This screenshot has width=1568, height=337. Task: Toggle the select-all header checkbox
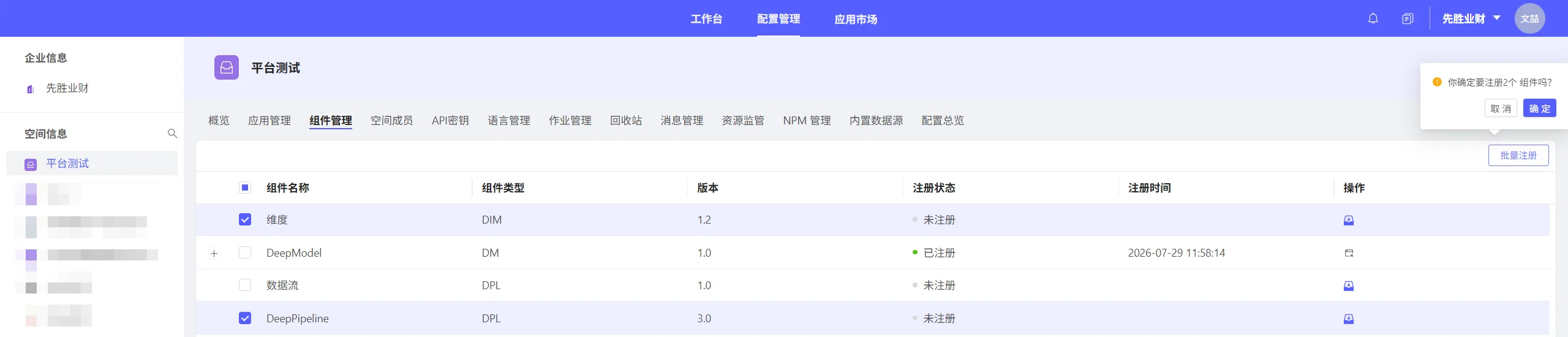[x=245, y=187]
